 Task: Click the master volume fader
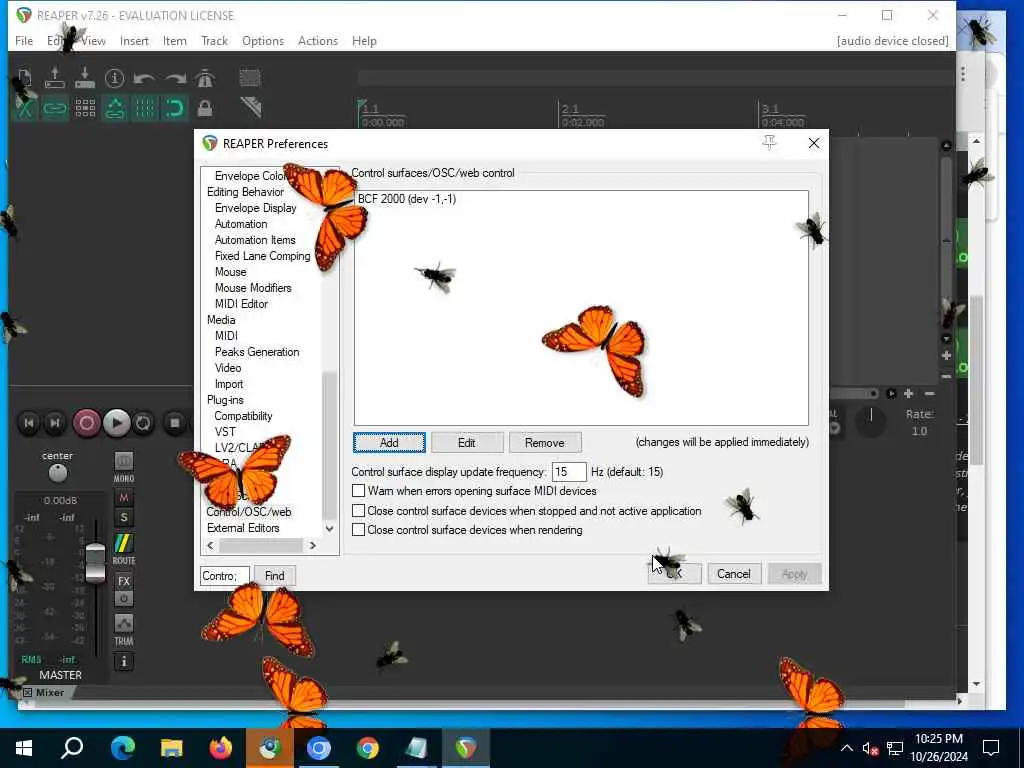click(x=95, y=563)
